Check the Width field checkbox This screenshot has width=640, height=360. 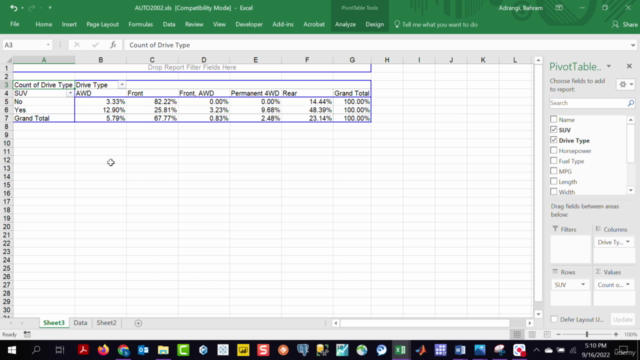[553, 191]
